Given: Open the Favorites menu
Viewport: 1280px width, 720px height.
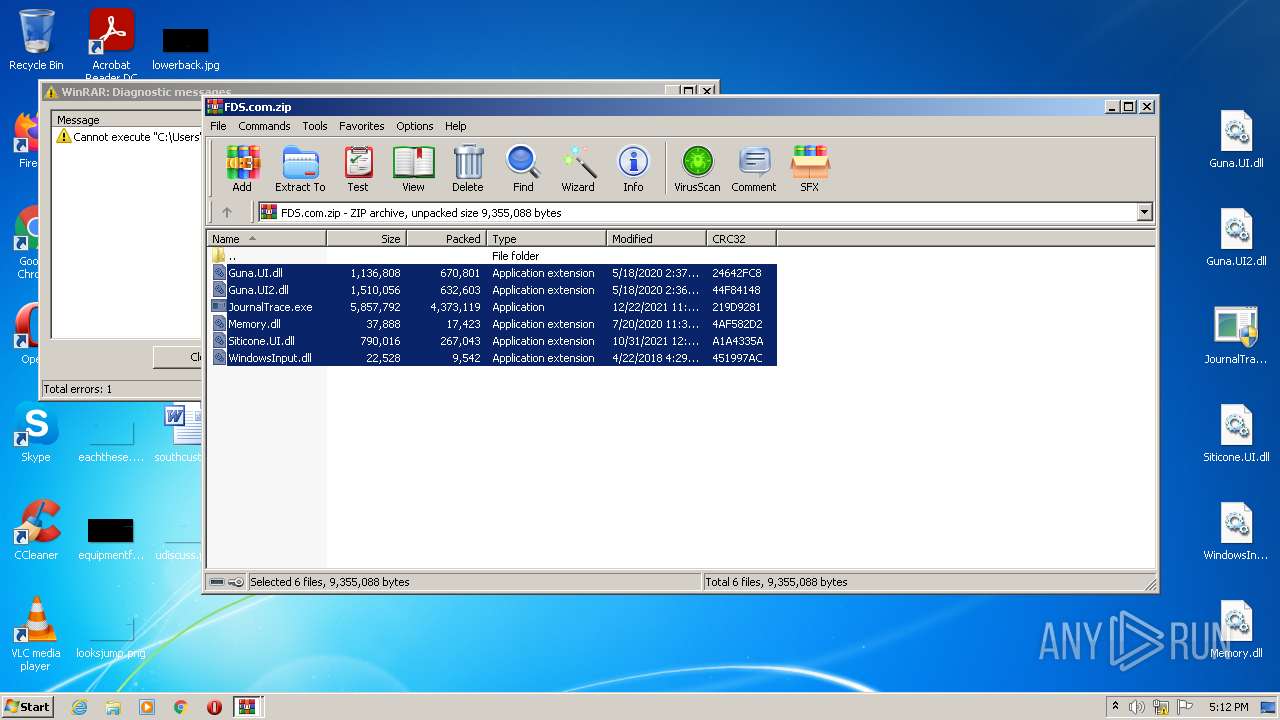Looking at the screenshot, I should 362,126.
